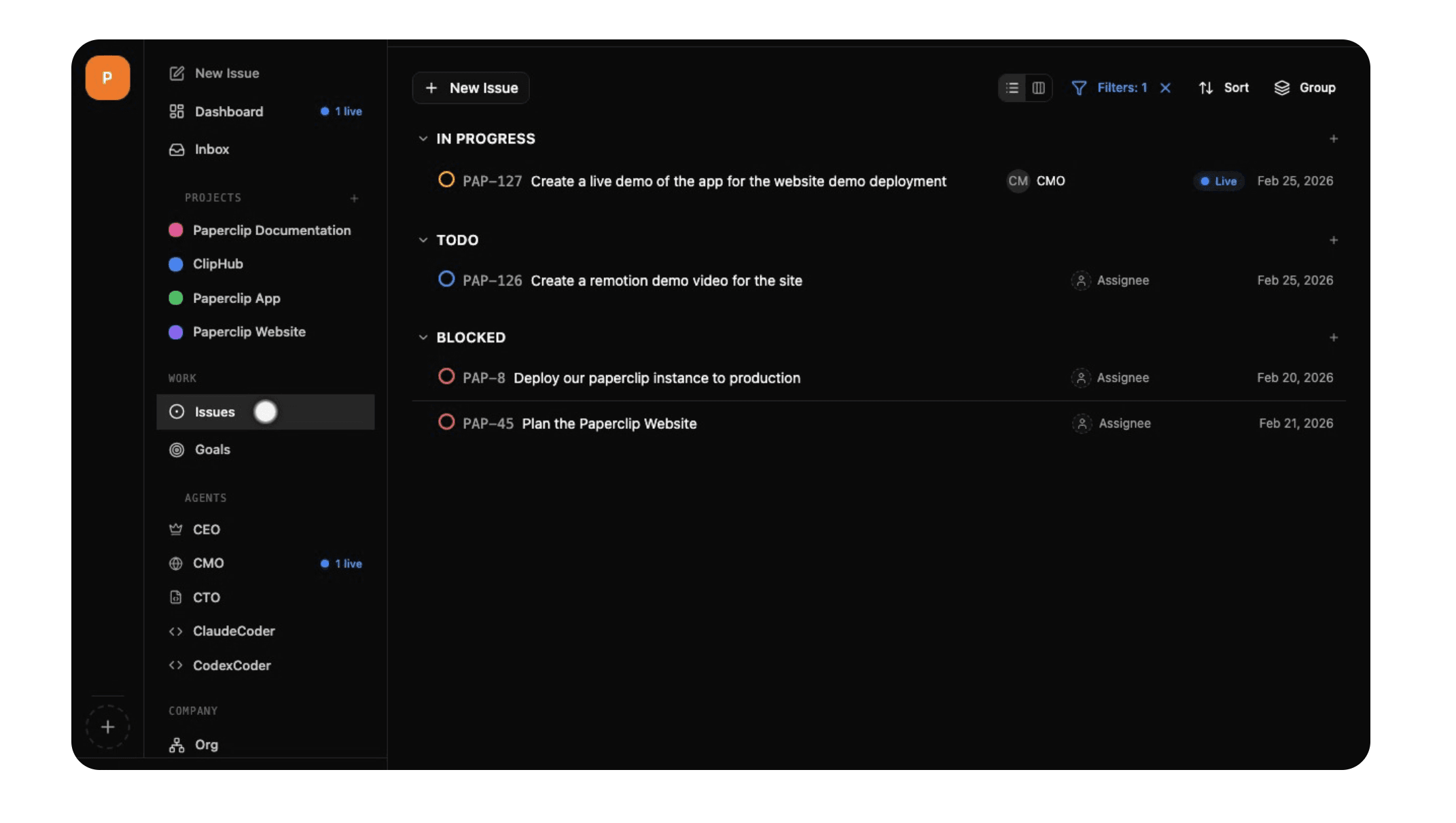Image resolution: width=1456 pixels, height=823 pixels.
Task: Open New Issue in the sidebar
Action: point(214,73)
